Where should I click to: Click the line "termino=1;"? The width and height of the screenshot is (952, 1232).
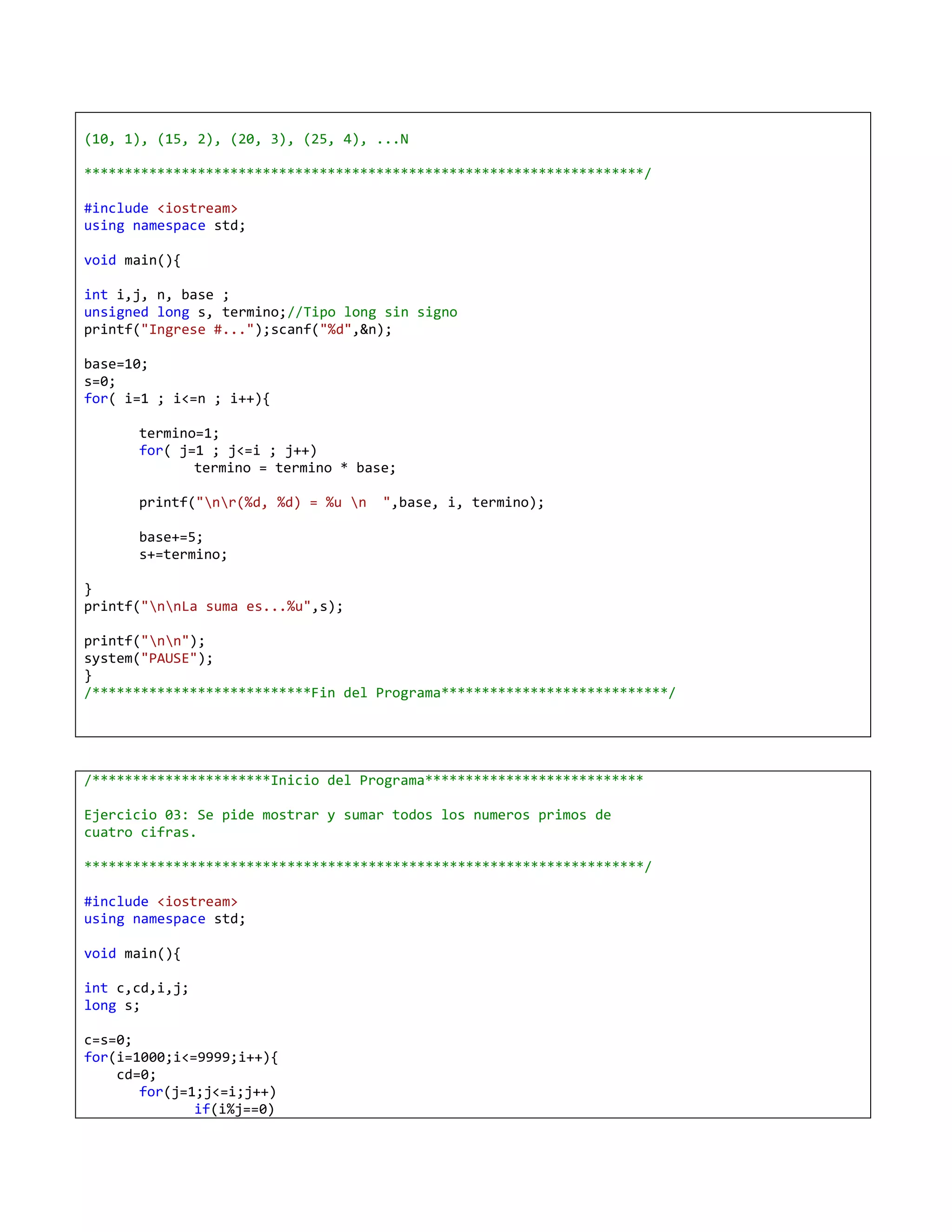pyautogui.click(x=179, y=433)
